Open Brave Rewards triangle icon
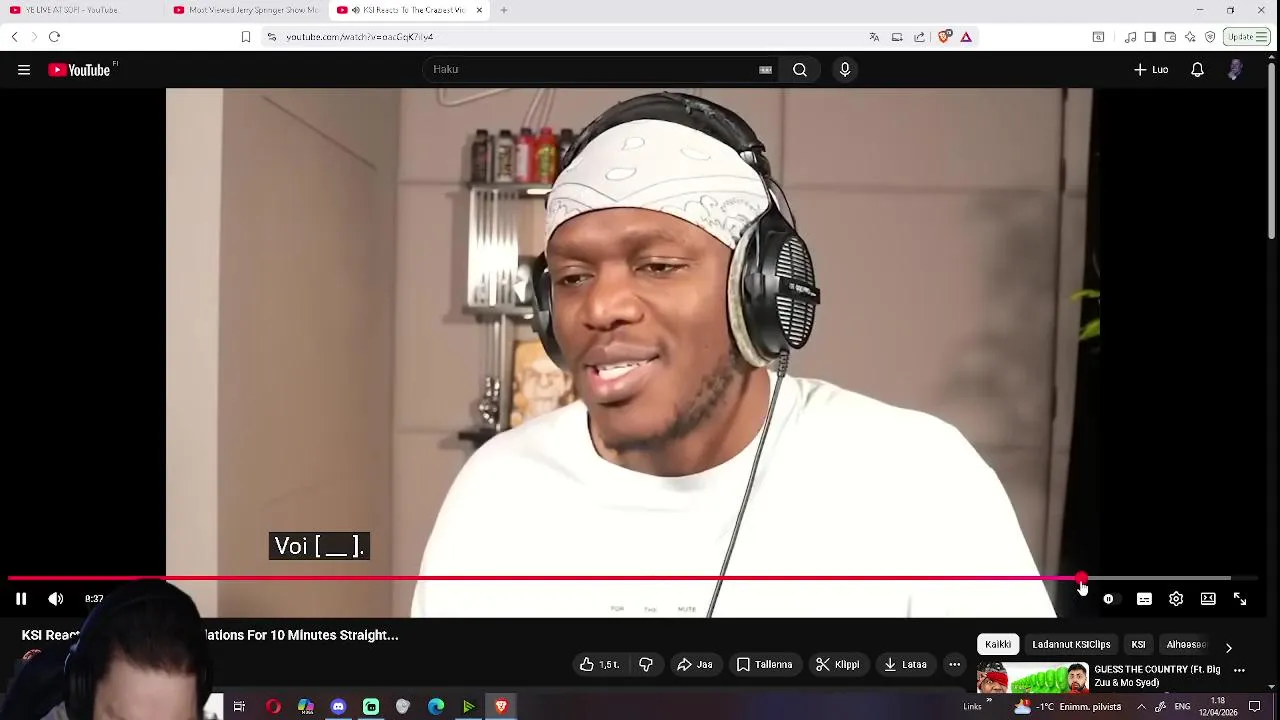The width and height of the screenshot is (1280, 720). tap(966, 37)
